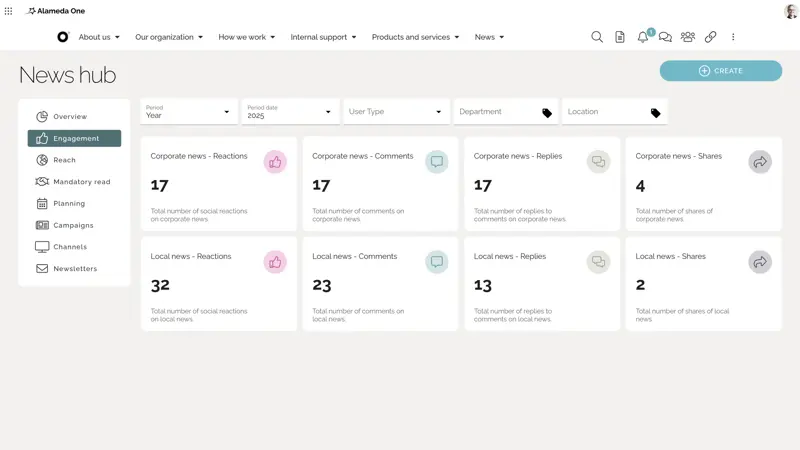Expand the Internal support menu
800x450 pixels.
coord(323,37)
